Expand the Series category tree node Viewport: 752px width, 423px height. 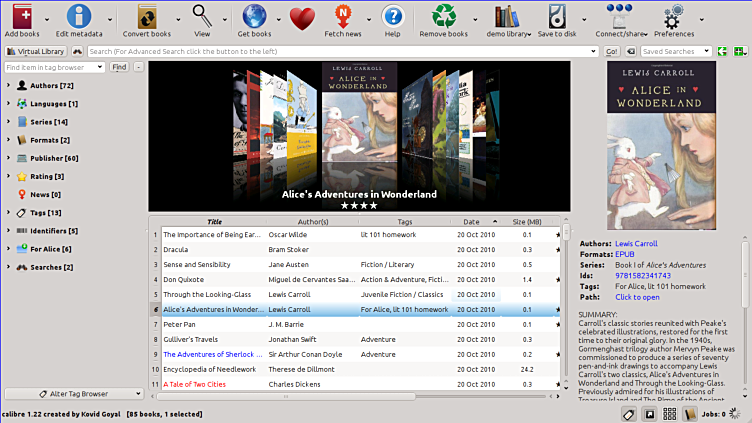pos(8,122)
